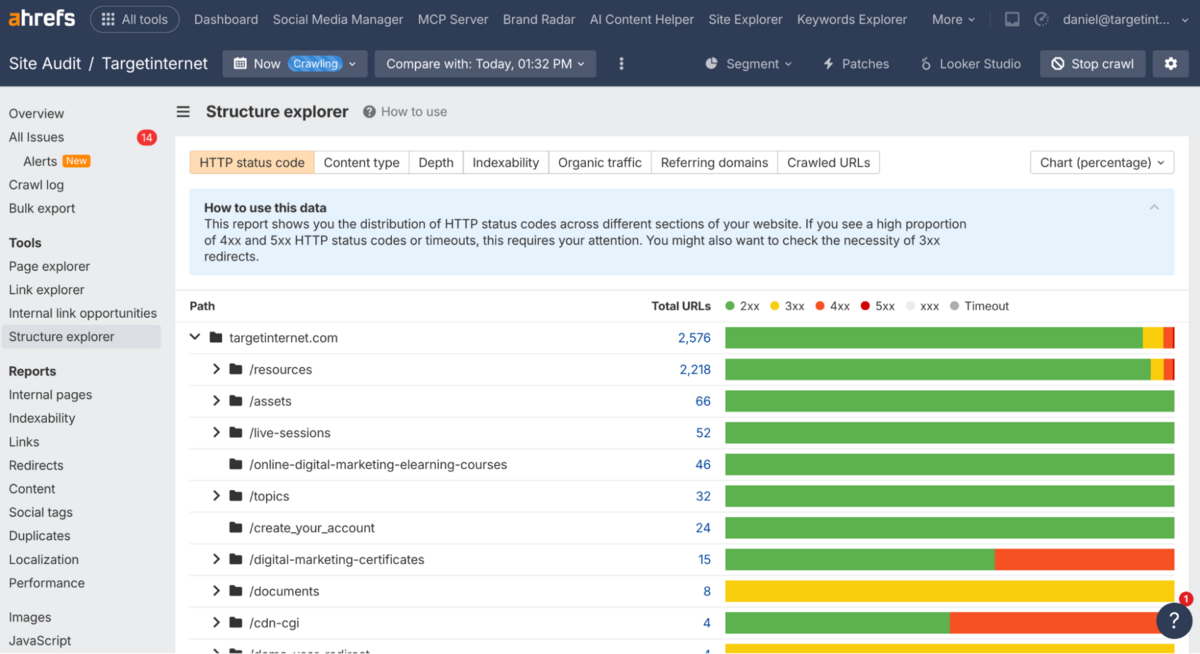Expand the /assets folder
The image size is (1200, 654).
click(216, 401)
